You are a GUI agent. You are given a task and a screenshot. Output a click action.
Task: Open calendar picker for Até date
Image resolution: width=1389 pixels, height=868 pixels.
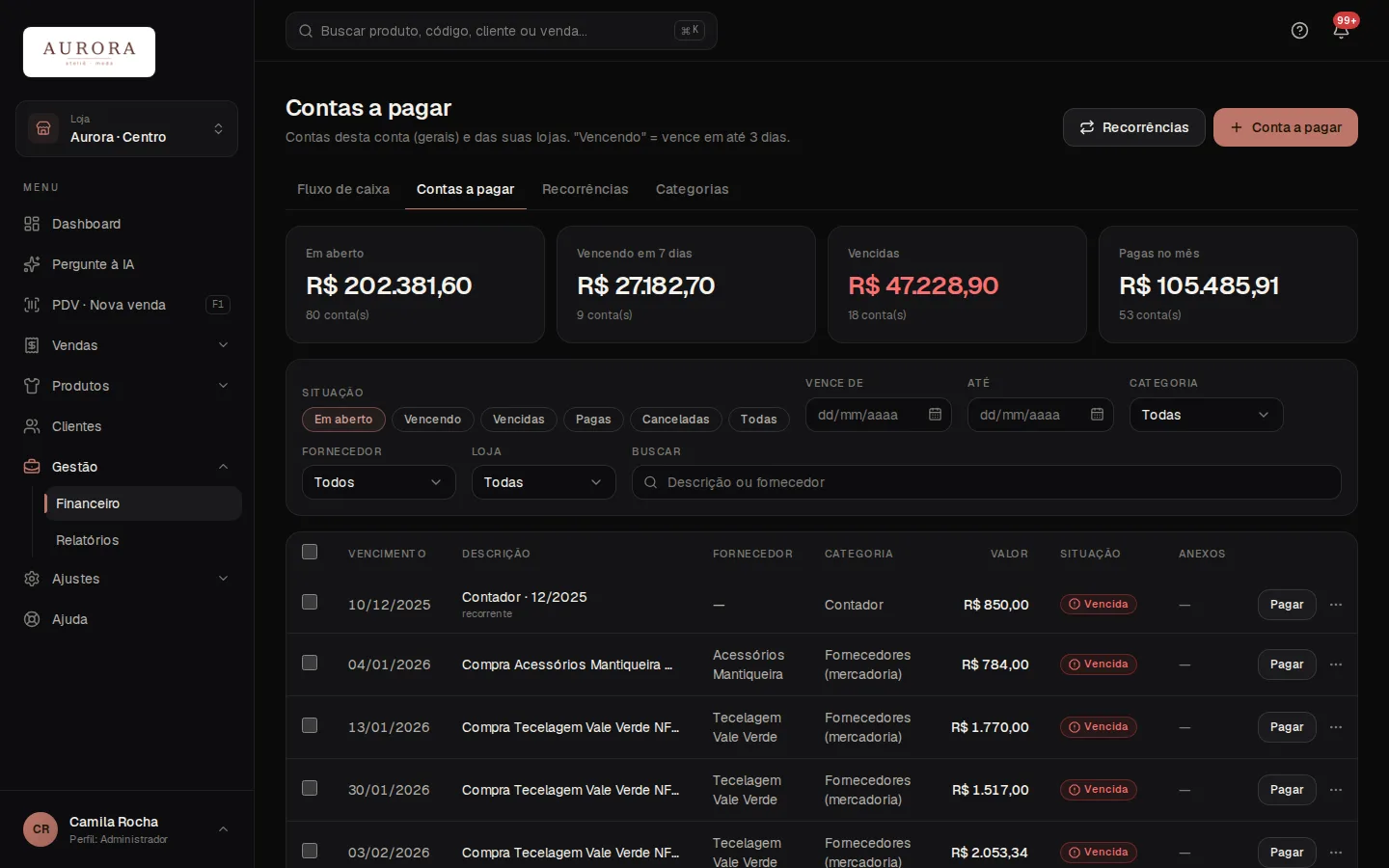(1097, 415)
